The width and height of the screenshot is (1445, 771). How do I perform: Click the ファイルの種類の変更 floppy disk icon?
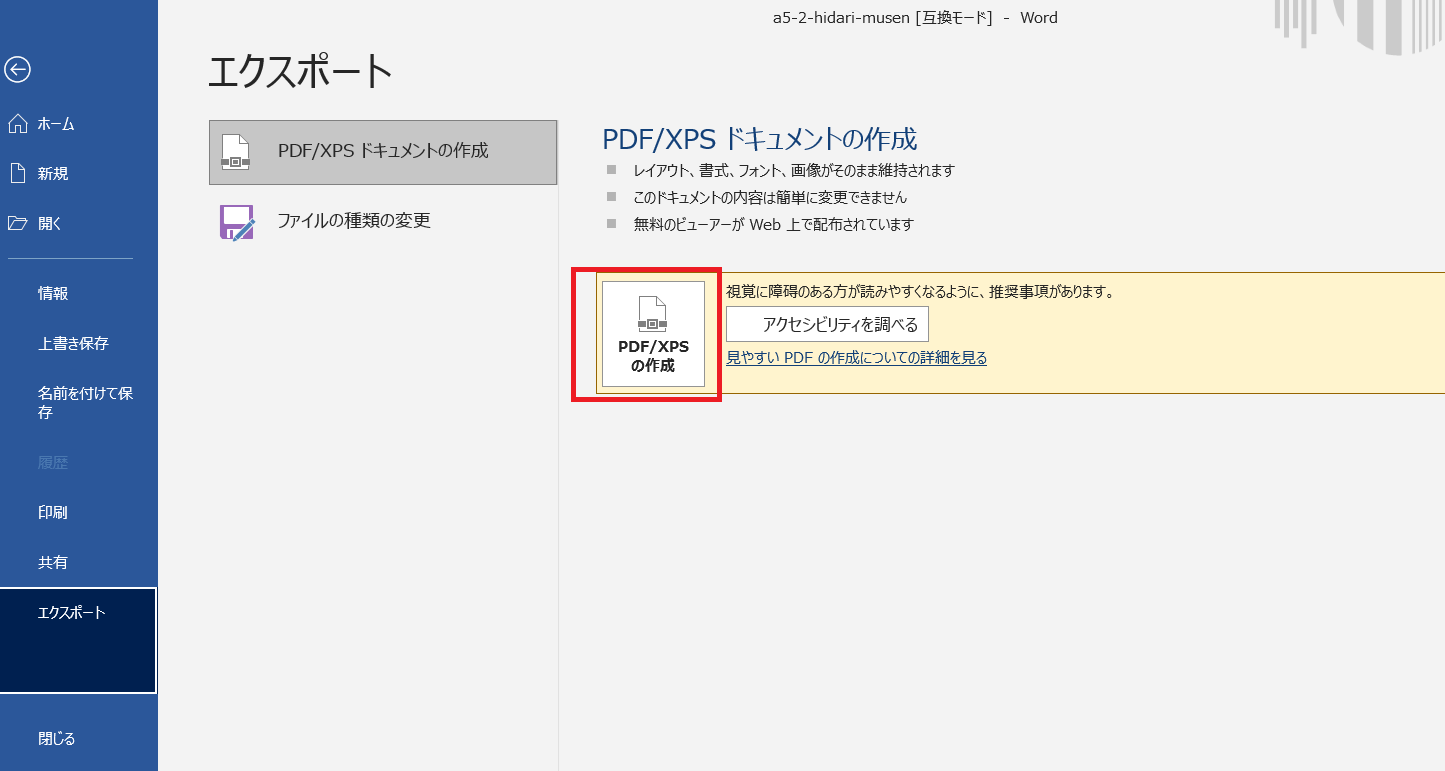click(236, 222)
